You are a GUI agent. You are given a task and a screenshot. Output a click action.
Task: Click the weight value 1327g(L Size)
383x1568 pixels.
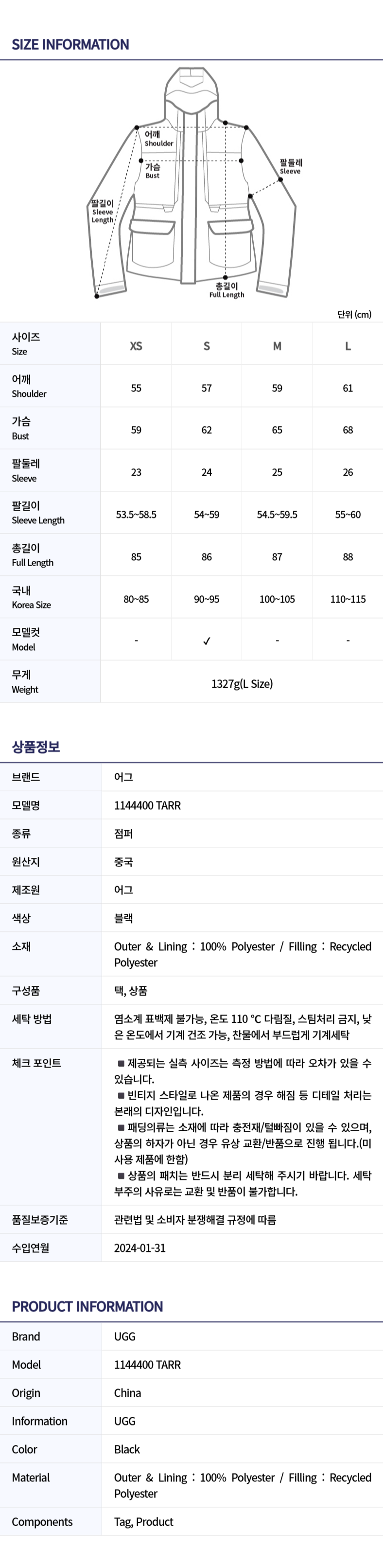pos(242,683)
